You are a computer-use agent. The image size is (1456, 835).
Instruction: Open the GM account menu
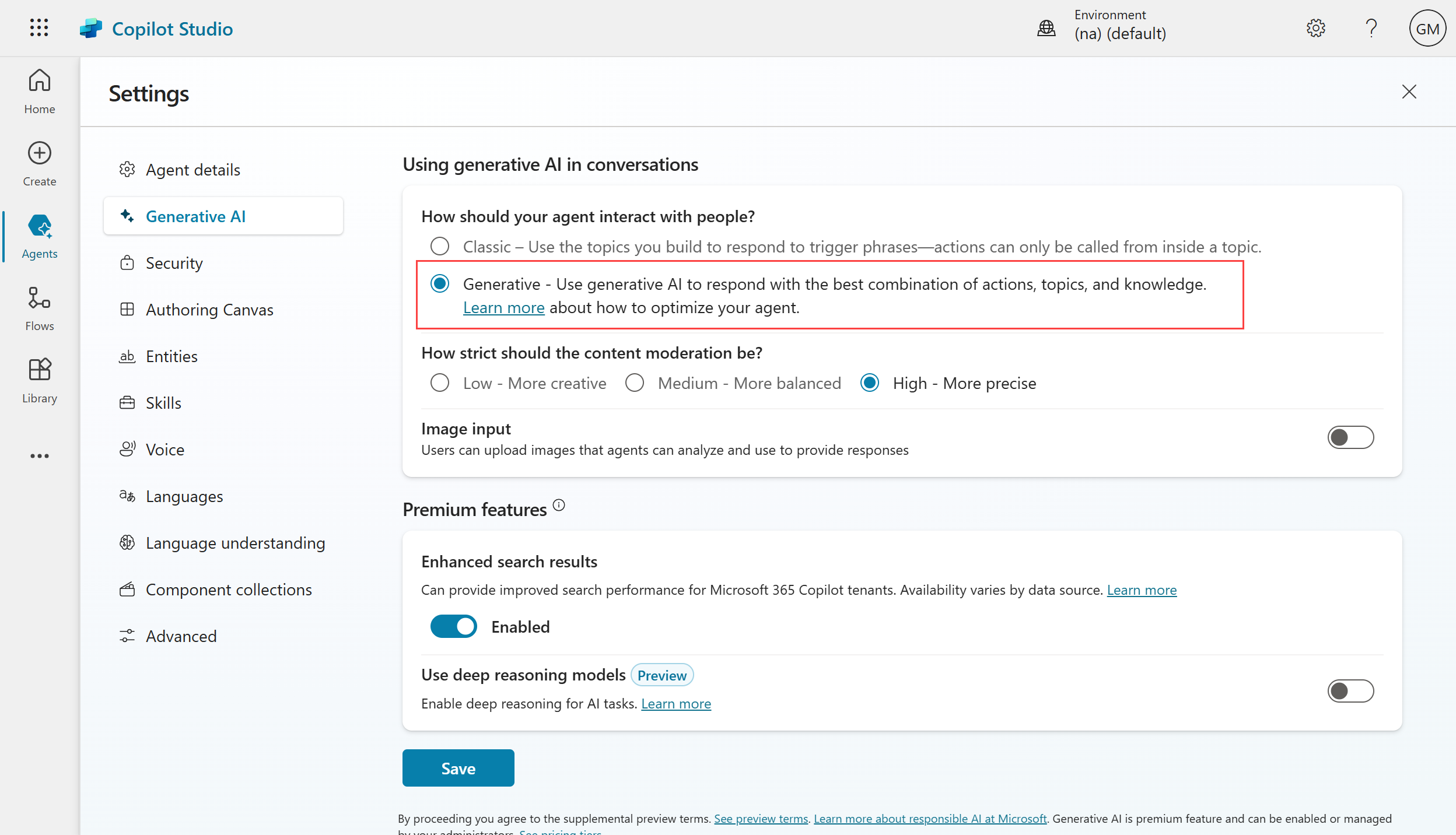click(1427, 28)
